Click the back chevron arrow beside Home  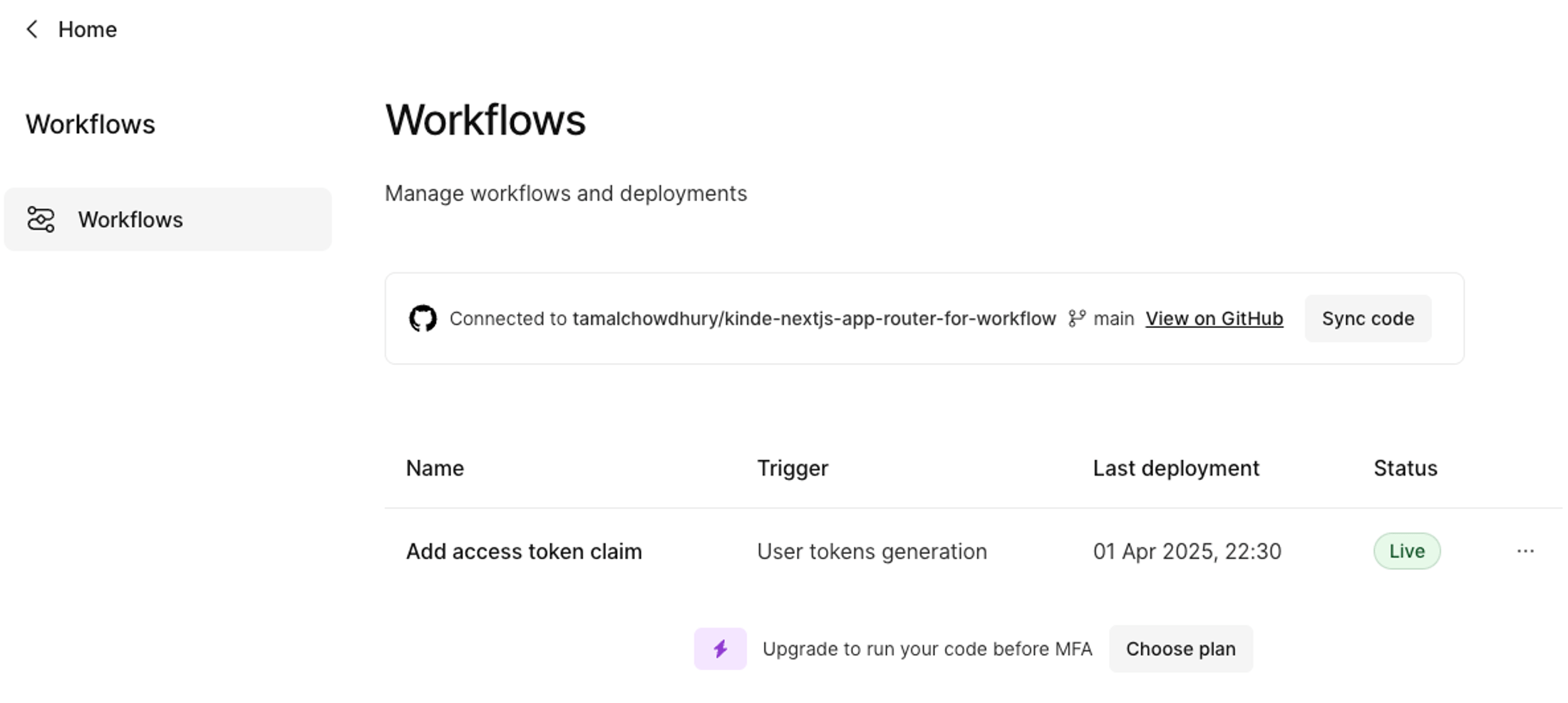[32, 29]
